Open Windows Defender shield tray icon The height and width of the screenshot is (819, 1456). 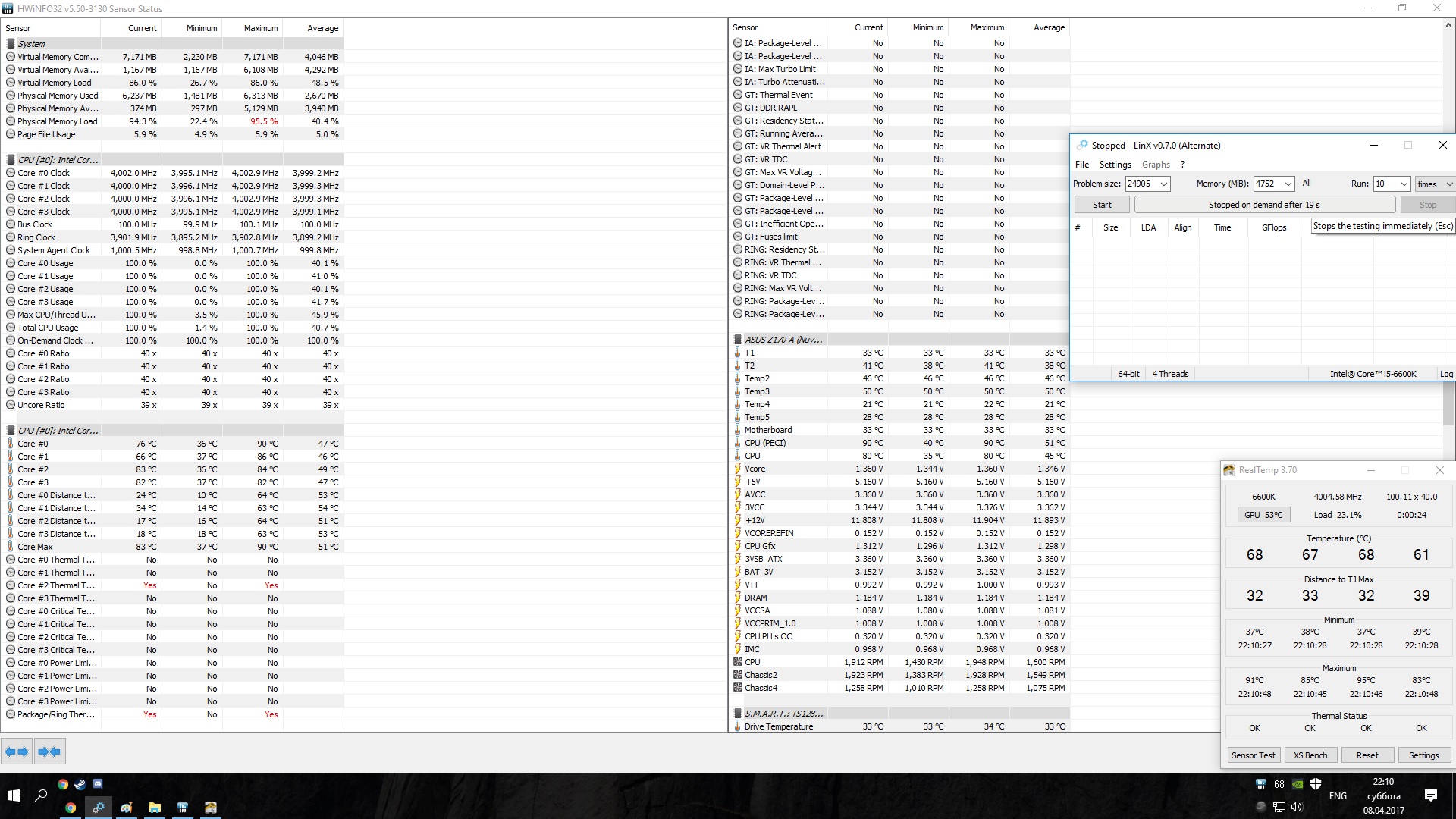pos(1316,784)
